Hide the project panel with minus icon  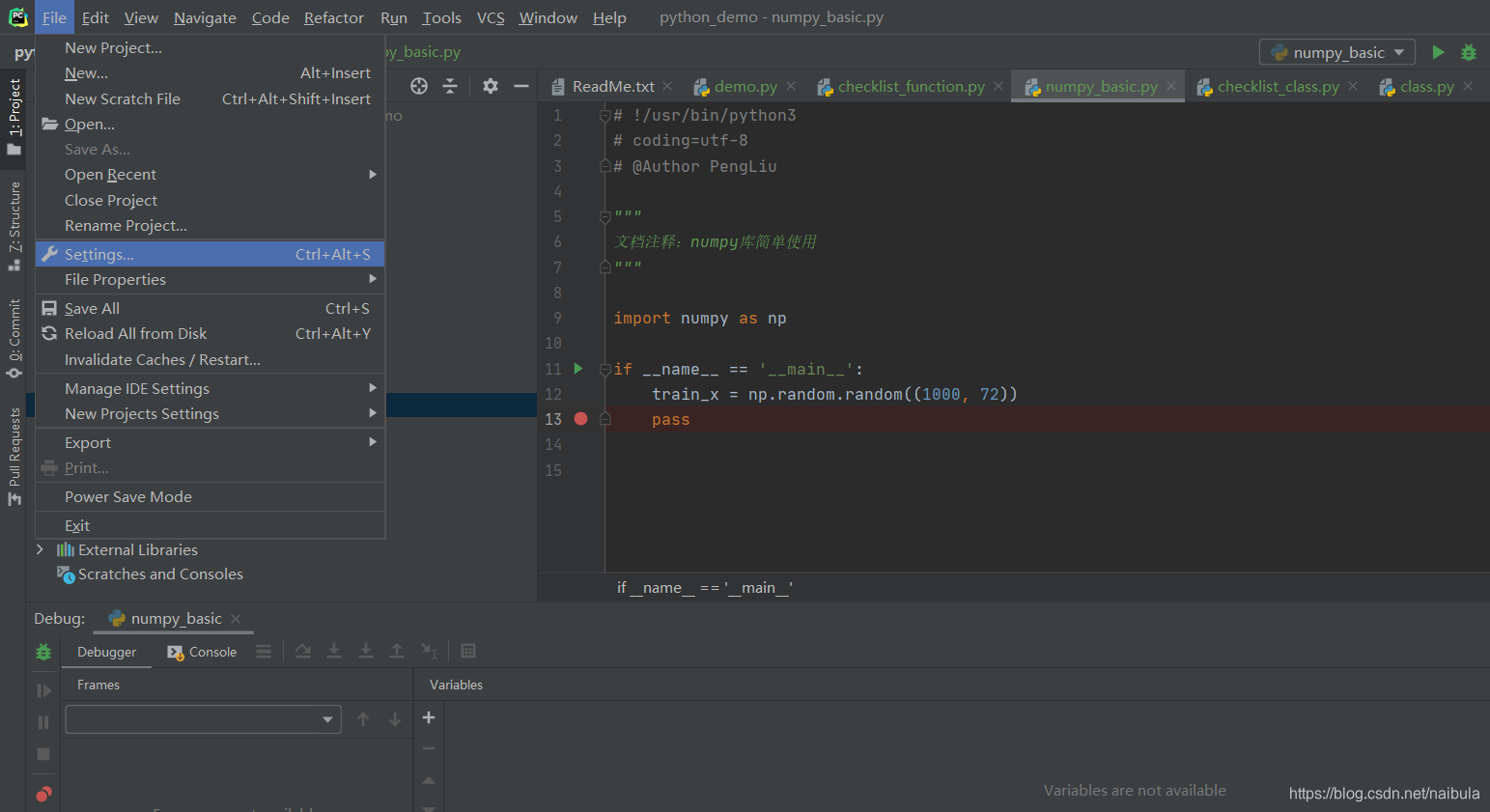coord(521,86)
